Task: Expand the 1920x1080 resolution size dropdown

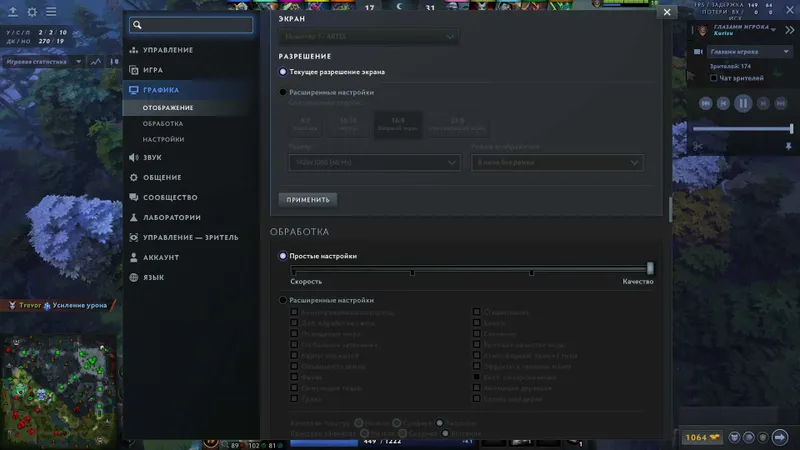Action: click(374, 163)
